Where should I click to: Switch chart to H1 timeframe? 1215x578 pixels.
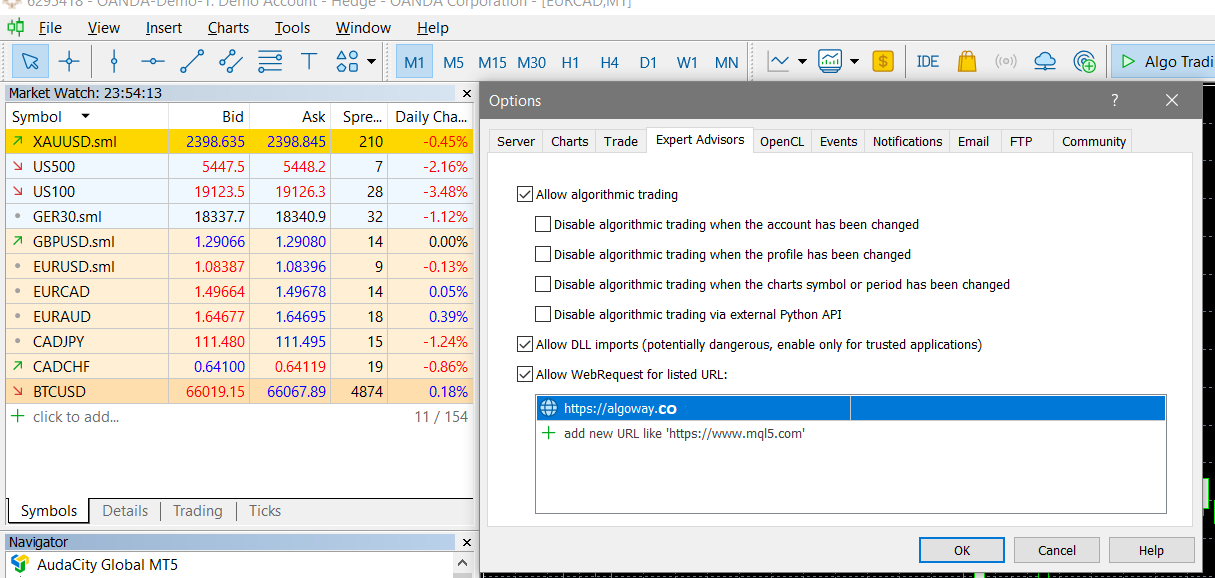tap(570, 62)
